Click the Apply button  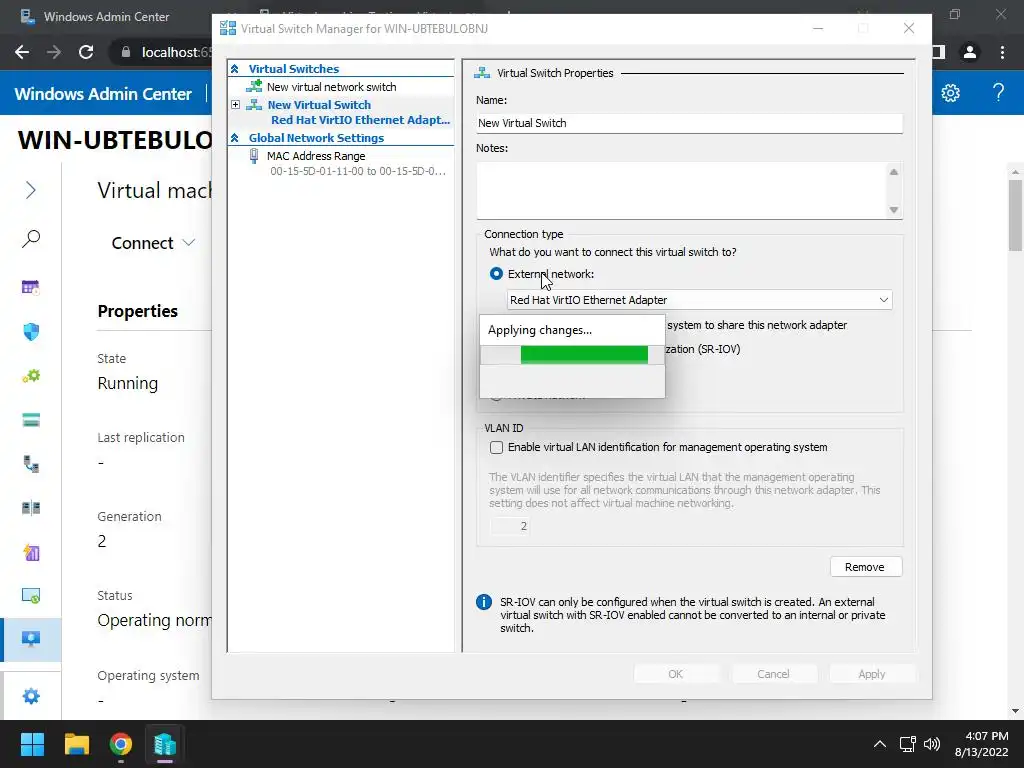pyautogui.click(x=871, y=674)
